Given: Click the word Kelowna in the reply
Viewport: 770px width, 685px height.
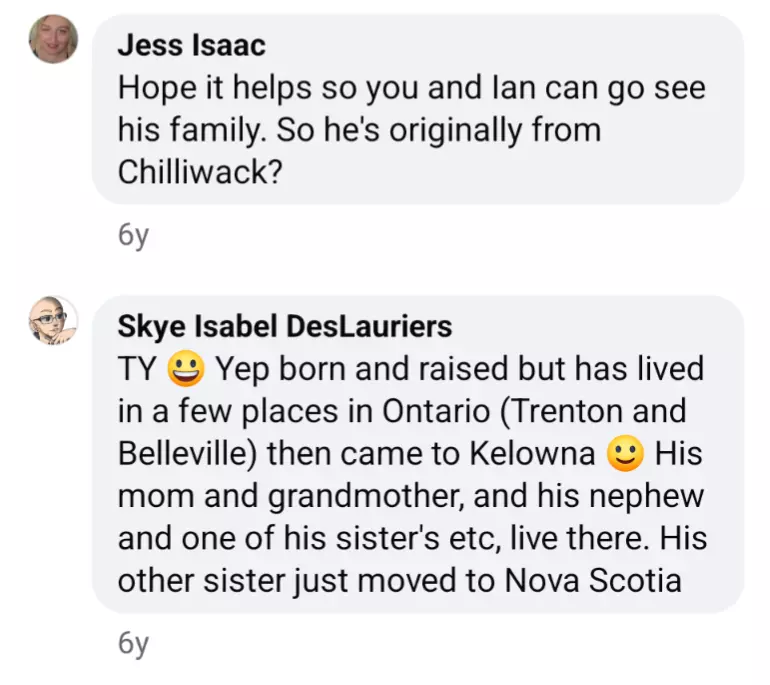Looking at the screenshot, I should tap(529, 454).
